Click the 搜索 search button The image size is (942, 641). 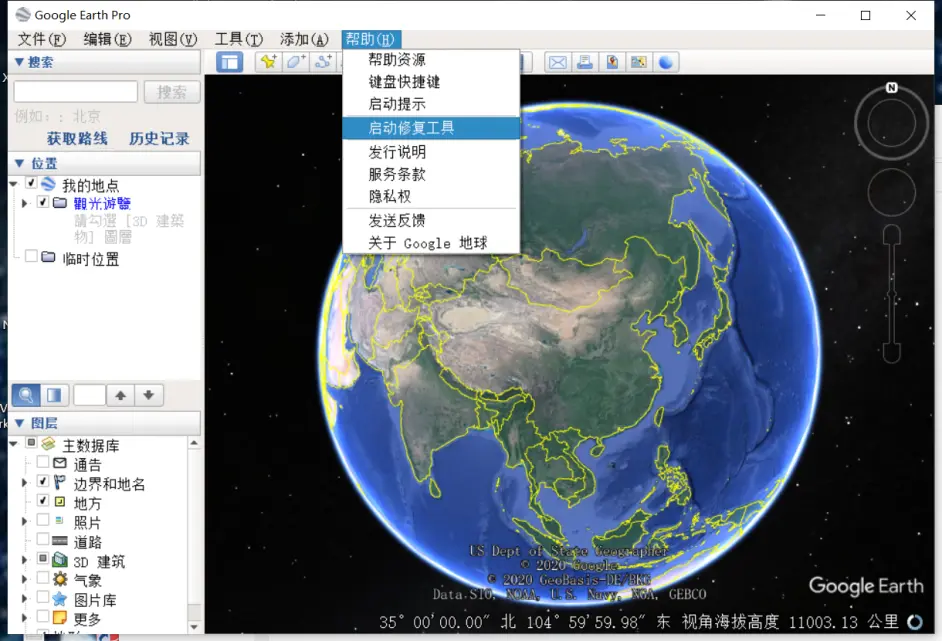coord(172,92)
